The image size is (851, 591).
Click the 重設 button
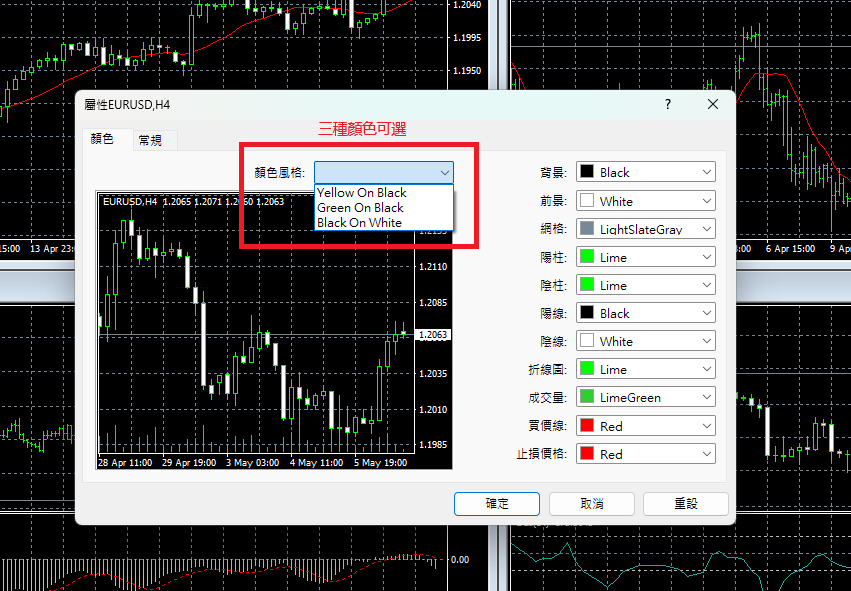[x=686, y=504]
